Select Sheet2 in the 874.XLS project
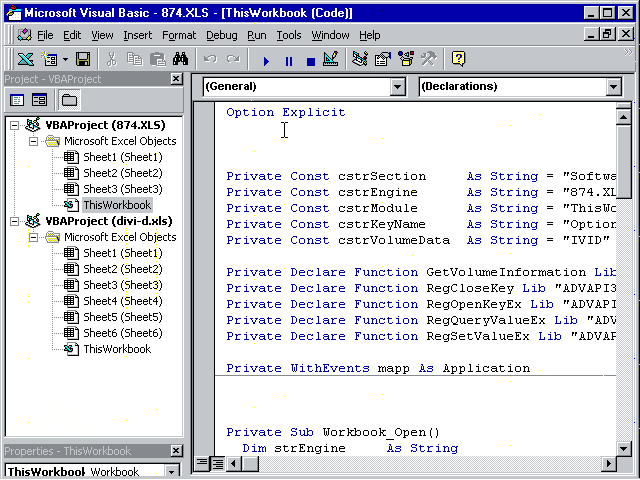 (122, 173)
